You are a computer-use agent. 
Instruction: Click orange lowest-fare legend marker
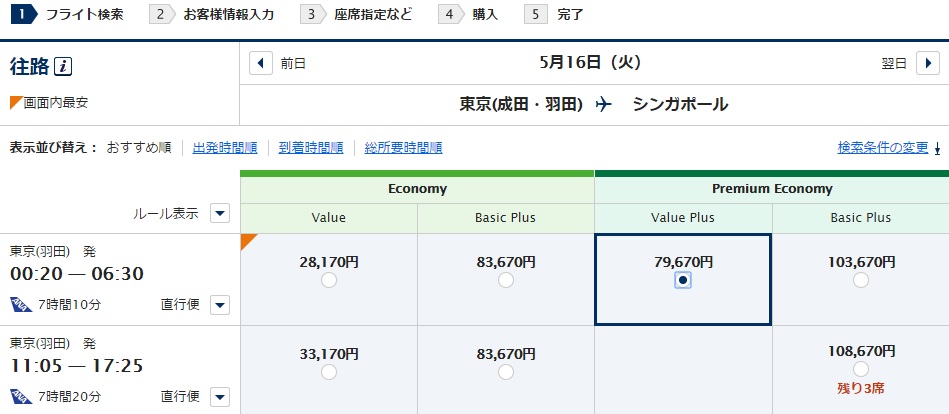[x=16, y=103]
